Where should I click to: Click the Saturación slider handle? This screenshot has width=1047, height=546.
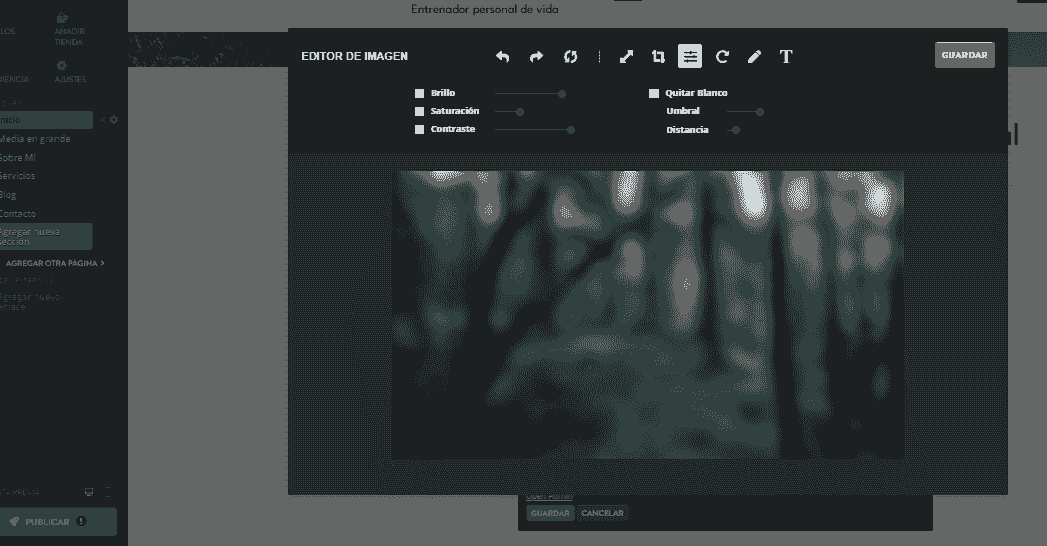(520, 112)
